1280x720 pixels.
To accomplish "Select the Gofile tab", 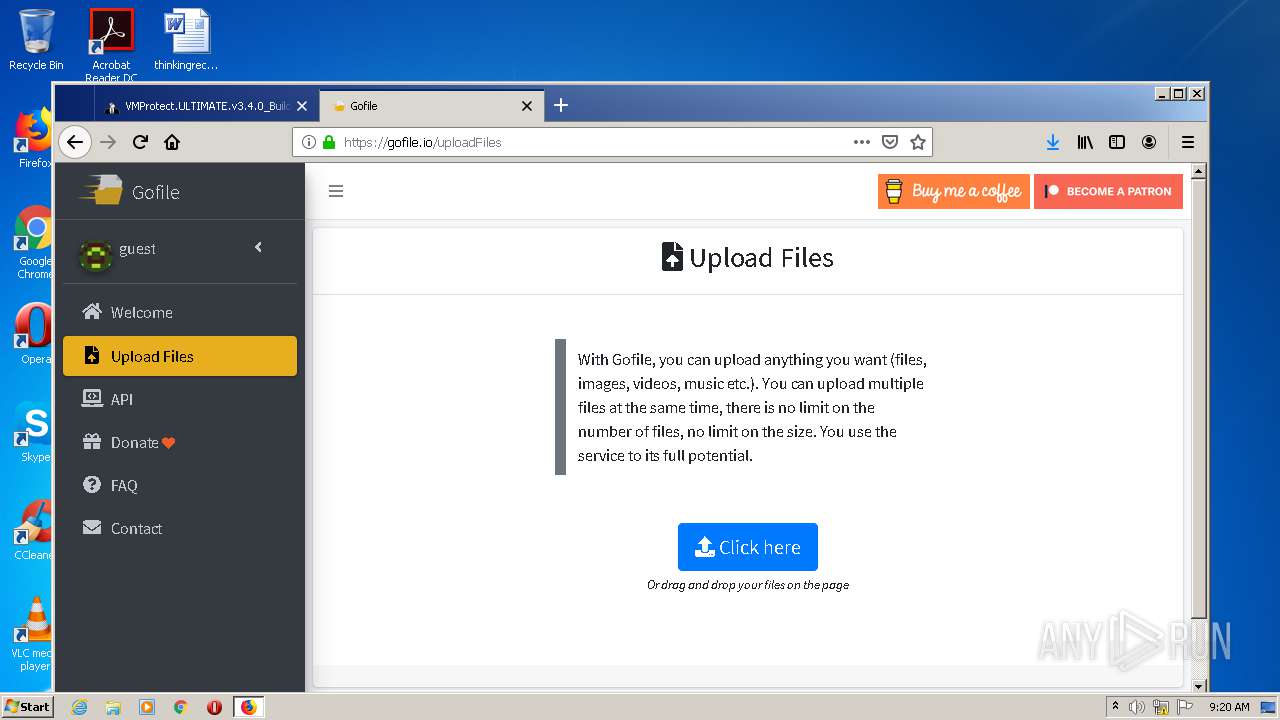I will click(x=432, y=106).
